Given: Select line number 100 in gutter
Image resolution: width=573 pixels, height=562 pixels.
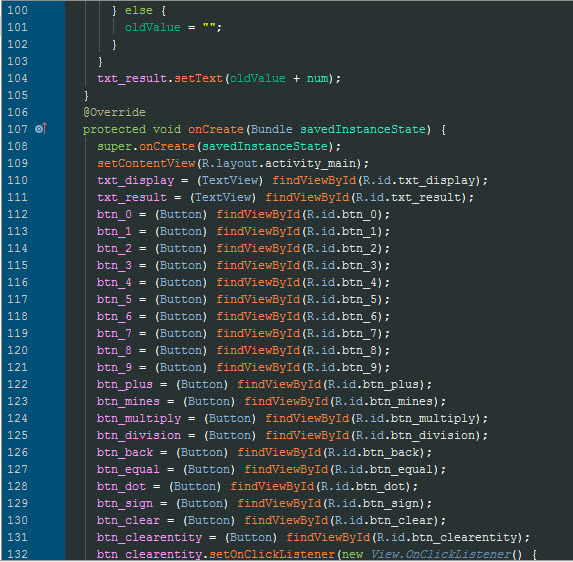Looking at the screenshot, I should [x=18, y=10].
